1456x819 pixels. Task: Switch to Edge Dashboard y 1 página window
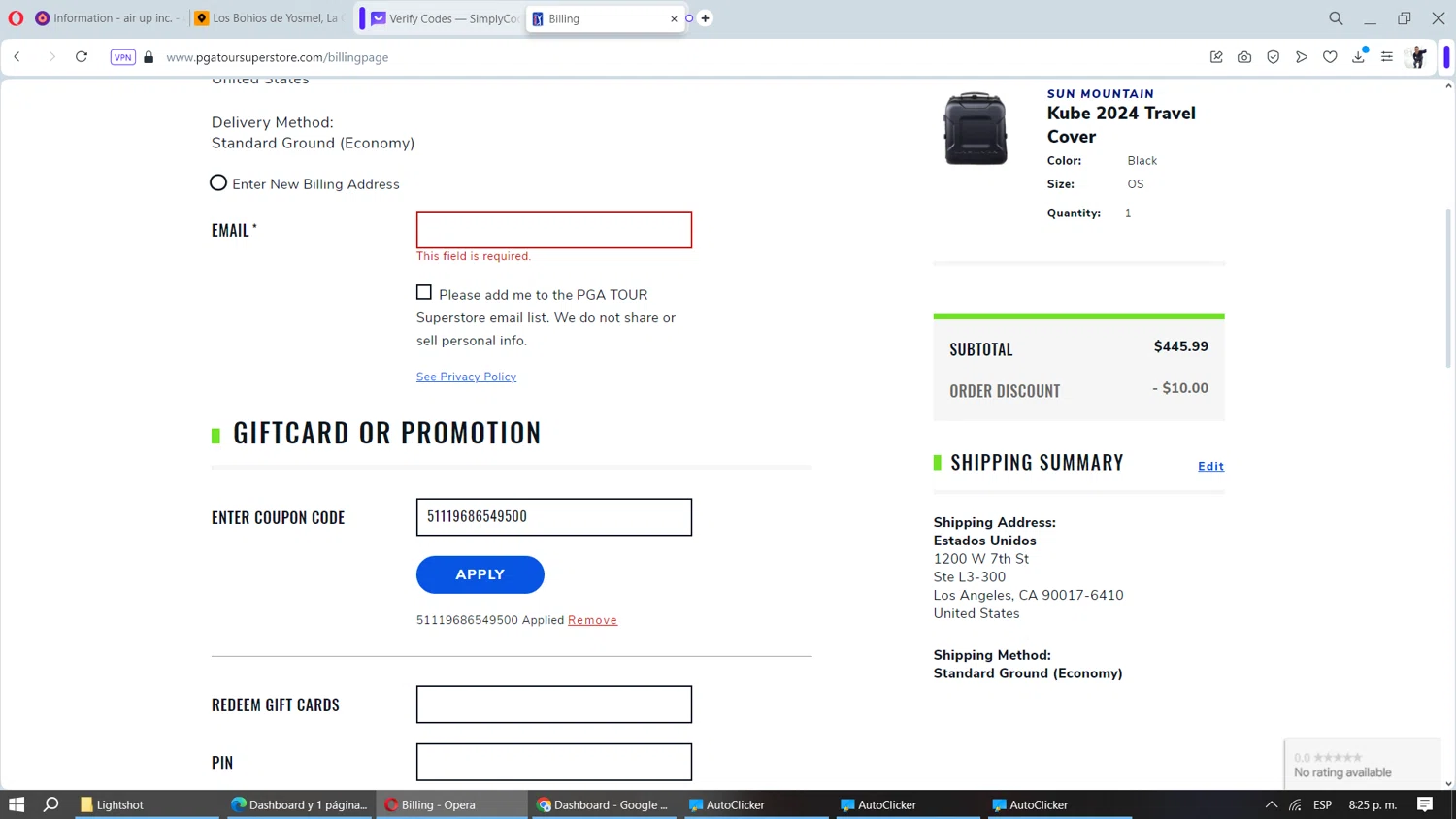(x=300, y=804)
